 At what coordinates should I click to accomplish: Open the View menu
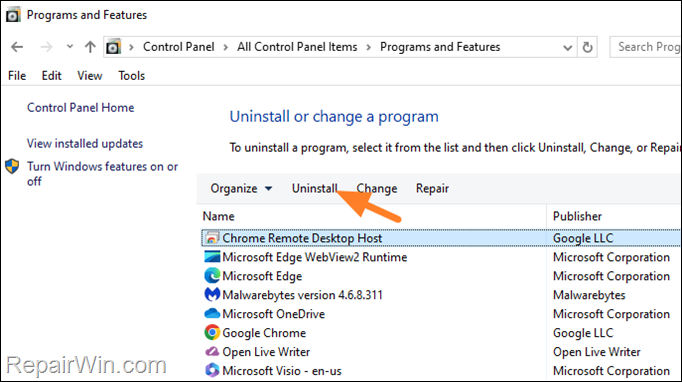pyautogui.click(x=90, y=76)
